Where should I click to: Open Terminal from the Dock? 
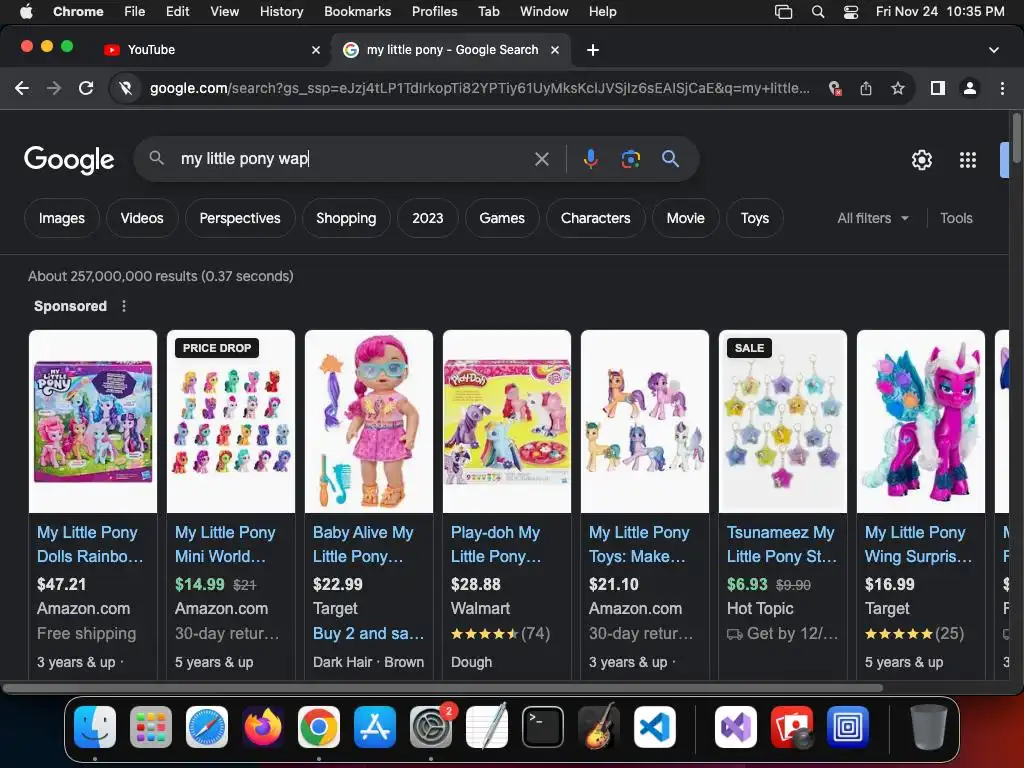(x=543, y=727)
